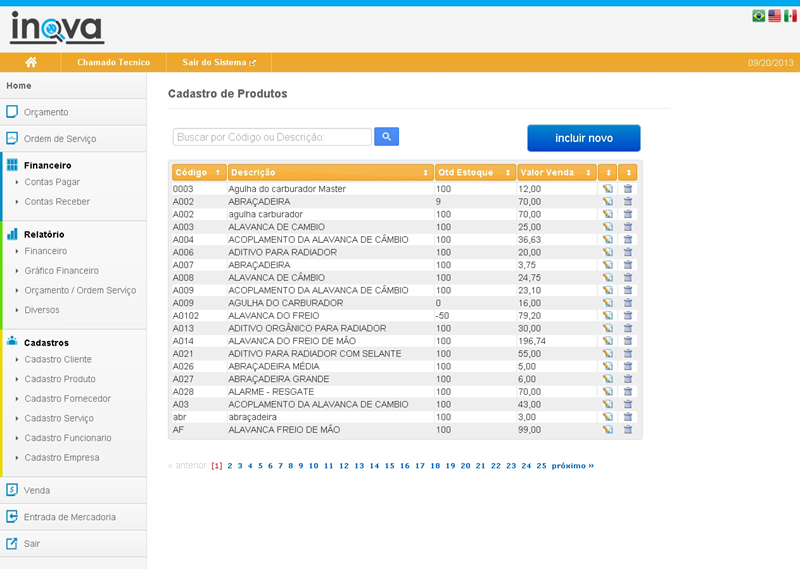Click edit icon for ALARME - RESGATE row
800x569 pixels.
point(607,392)
